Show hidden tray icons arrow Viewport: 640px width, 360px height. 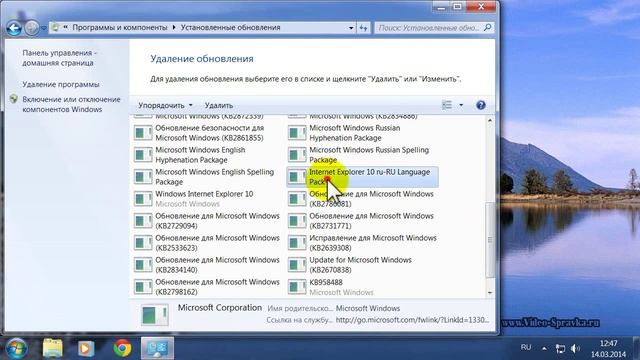point(544,348)
